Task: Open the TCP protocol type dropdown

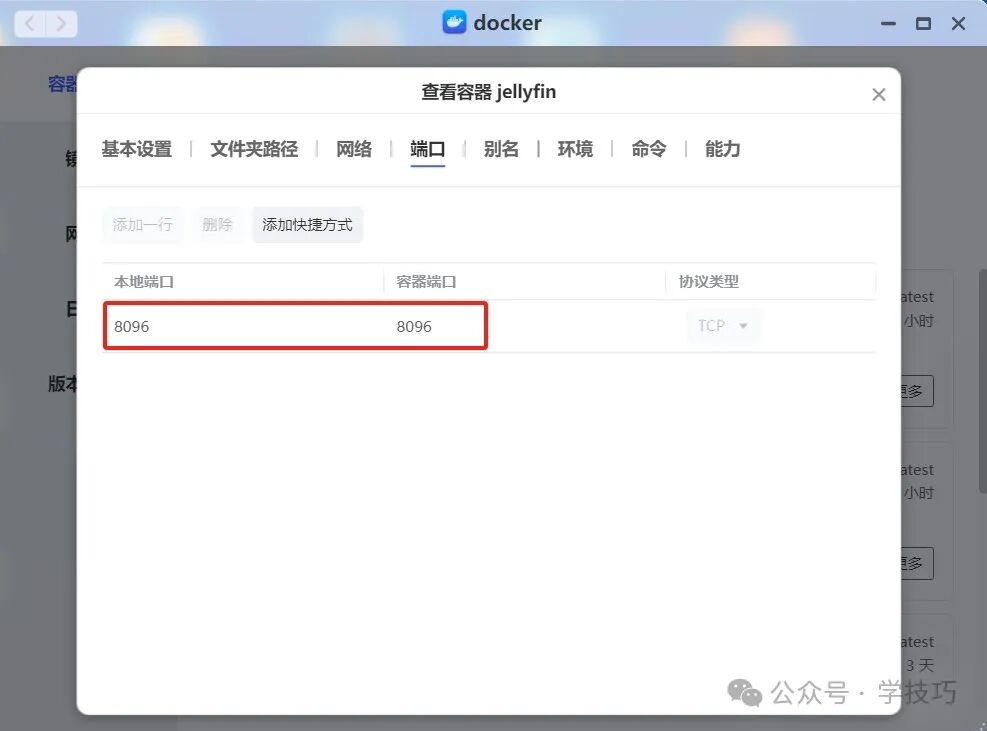Action: click(722, 325)
